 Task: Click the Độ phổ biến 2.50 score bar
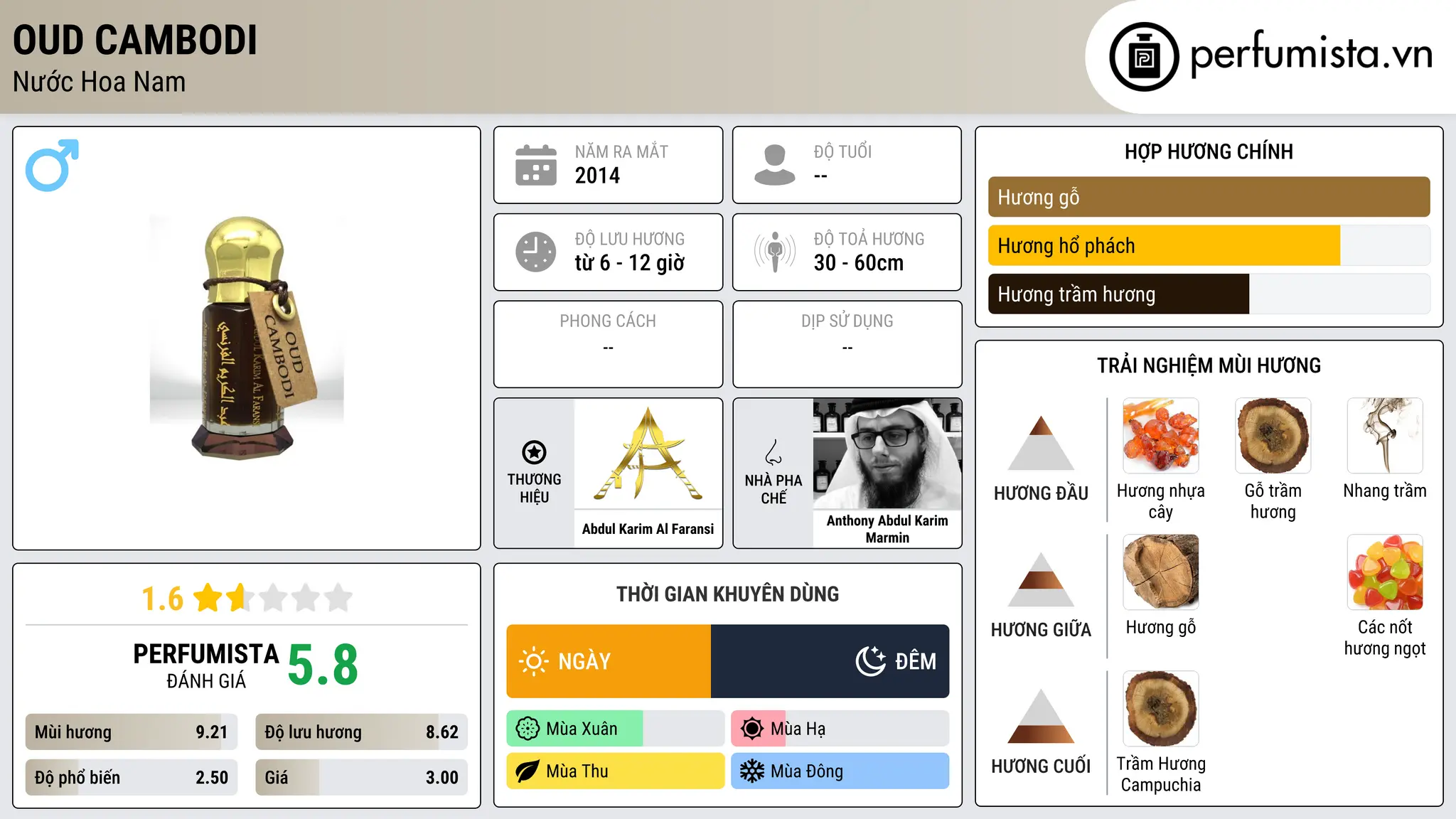tap(132, 778)
